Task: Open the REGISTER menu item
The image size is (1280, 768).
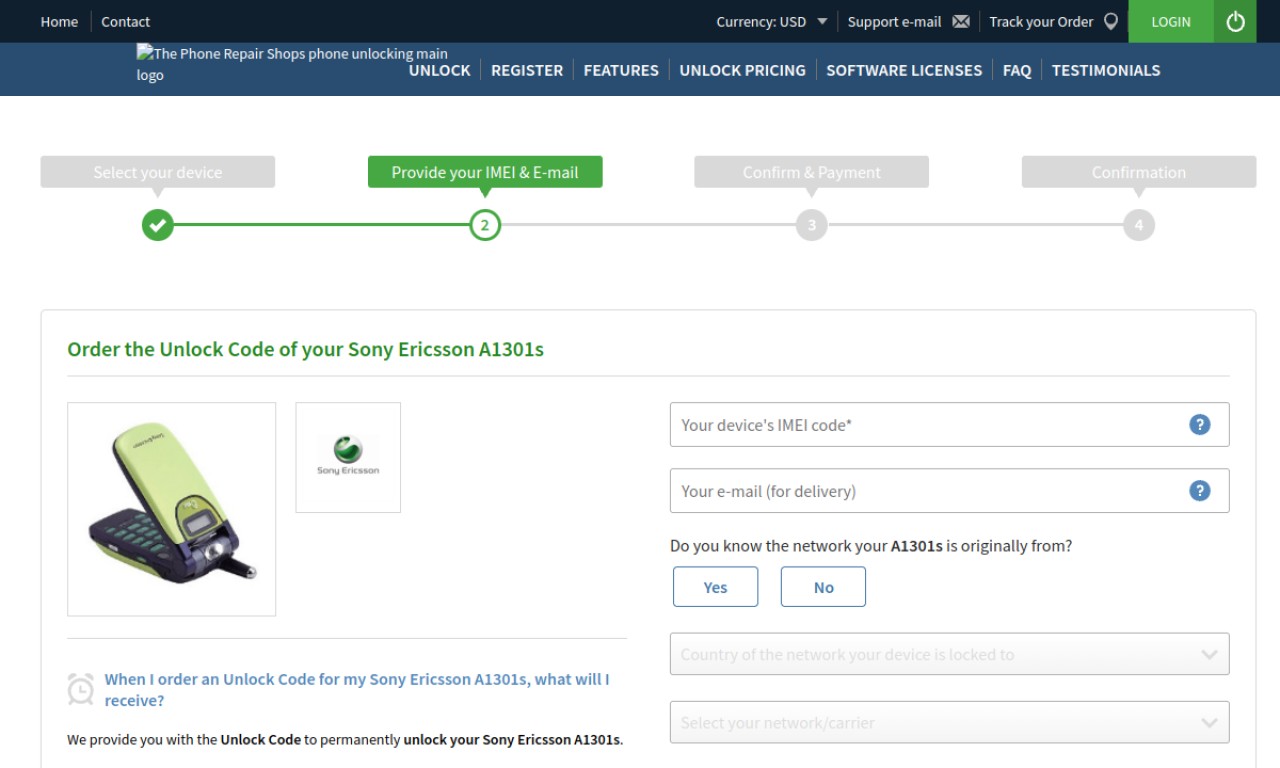Action: (x=527, y=70)
